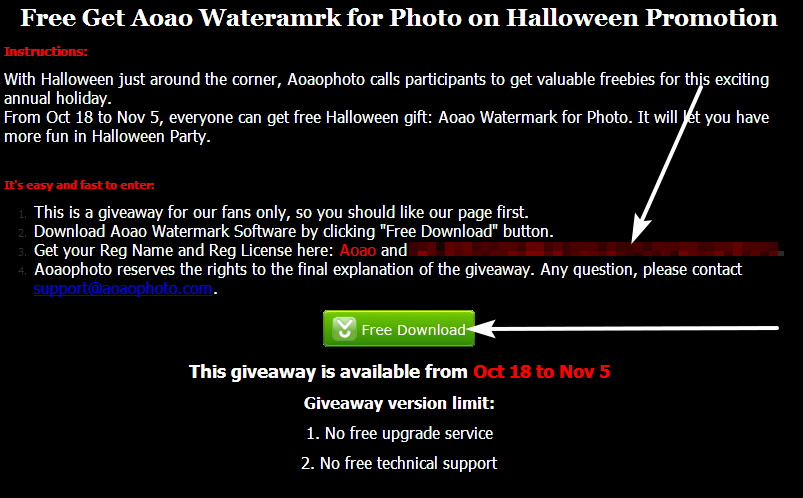Click the red "Oct 18 to Nov 5" date text
This screenshot has width=803, height=498.
(542, 371)
